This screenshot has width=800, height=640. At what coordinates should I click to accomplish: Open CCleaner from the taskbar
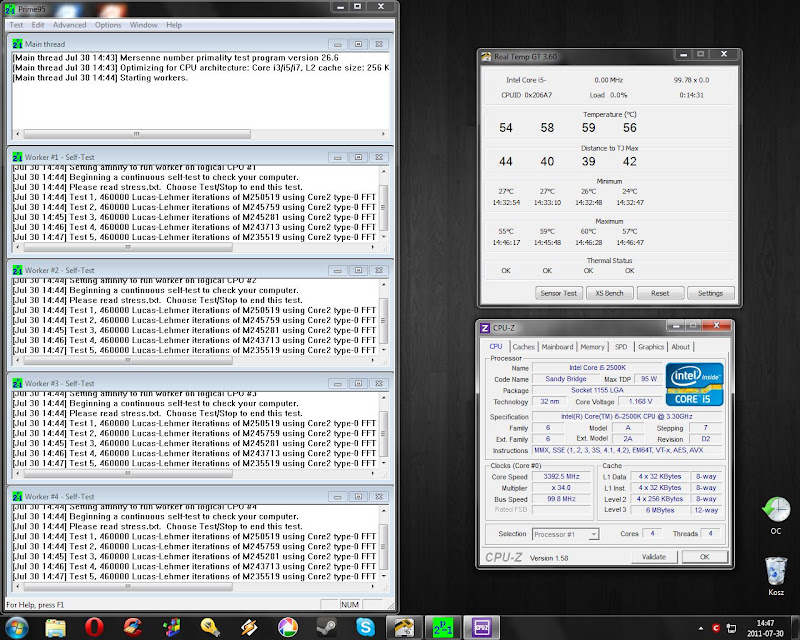click(133, 627)
